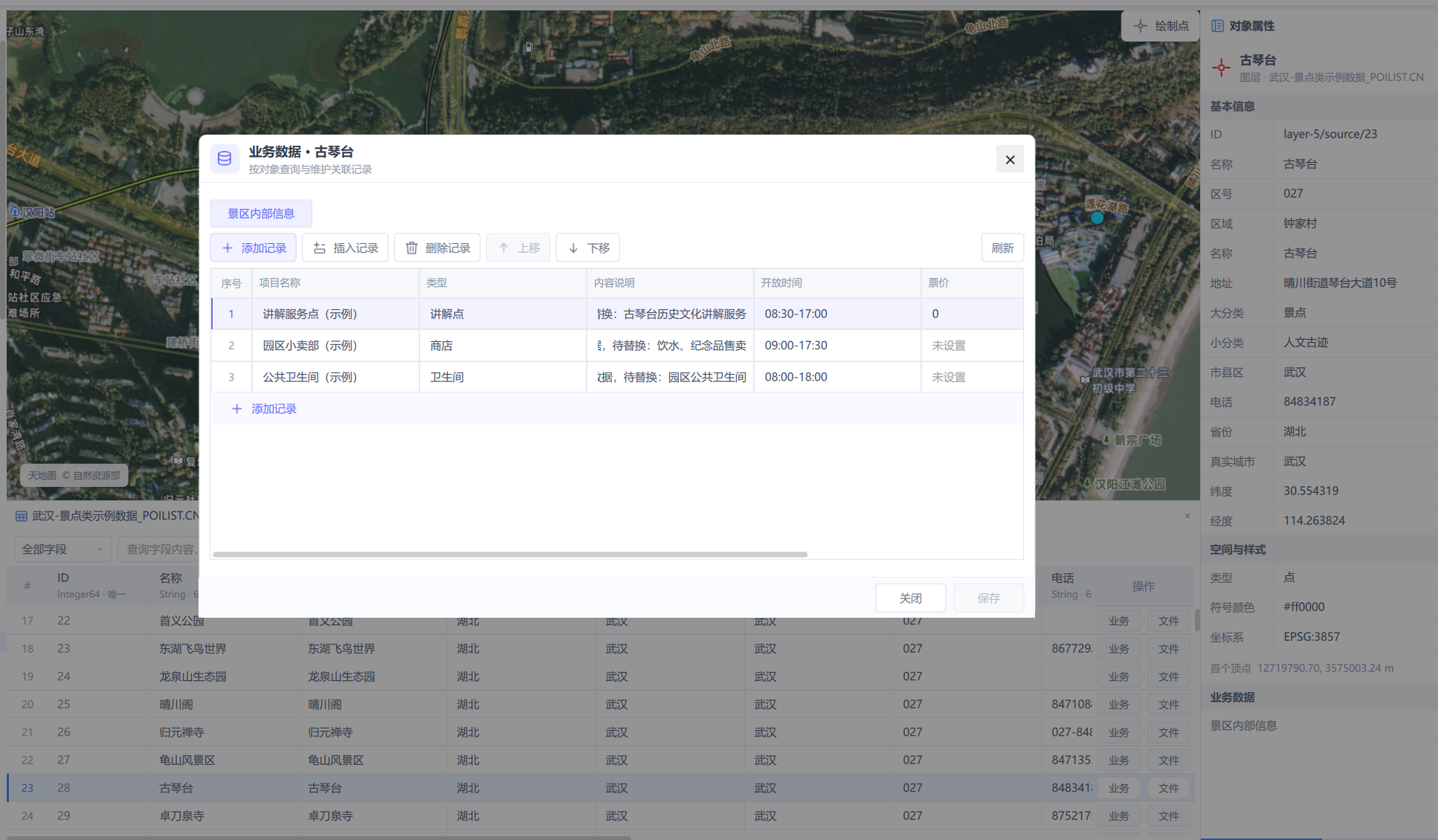Image resolution: width=1438 pixels, height=840 pixels.
Task: Select the 园区小卖部（示例）cell
Action: click(335, 346)
